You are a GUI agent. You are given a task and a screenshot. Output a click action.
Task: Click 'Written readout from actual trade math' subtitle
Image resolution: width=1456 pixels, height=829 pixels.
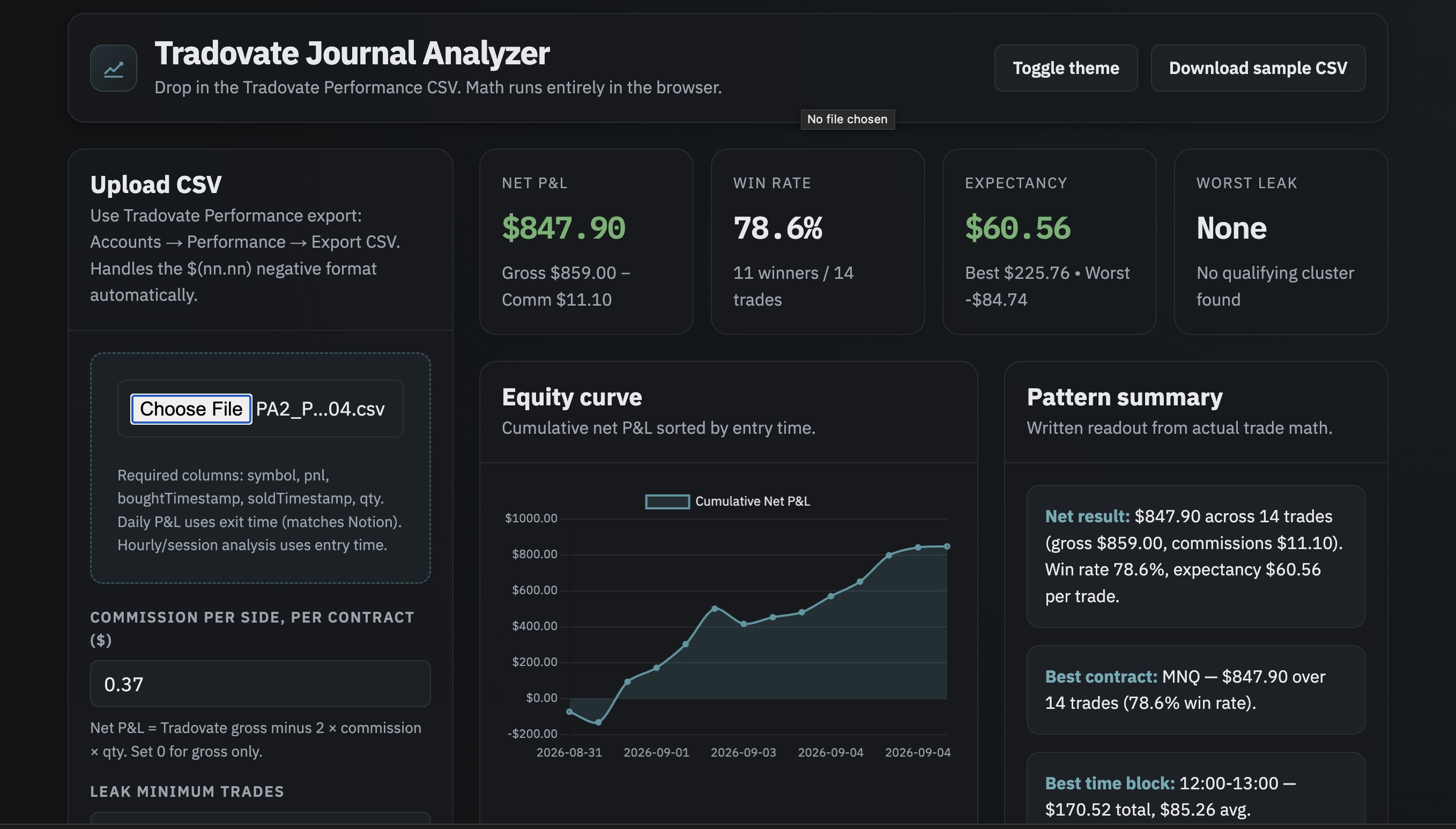(x=1179, y=428)
